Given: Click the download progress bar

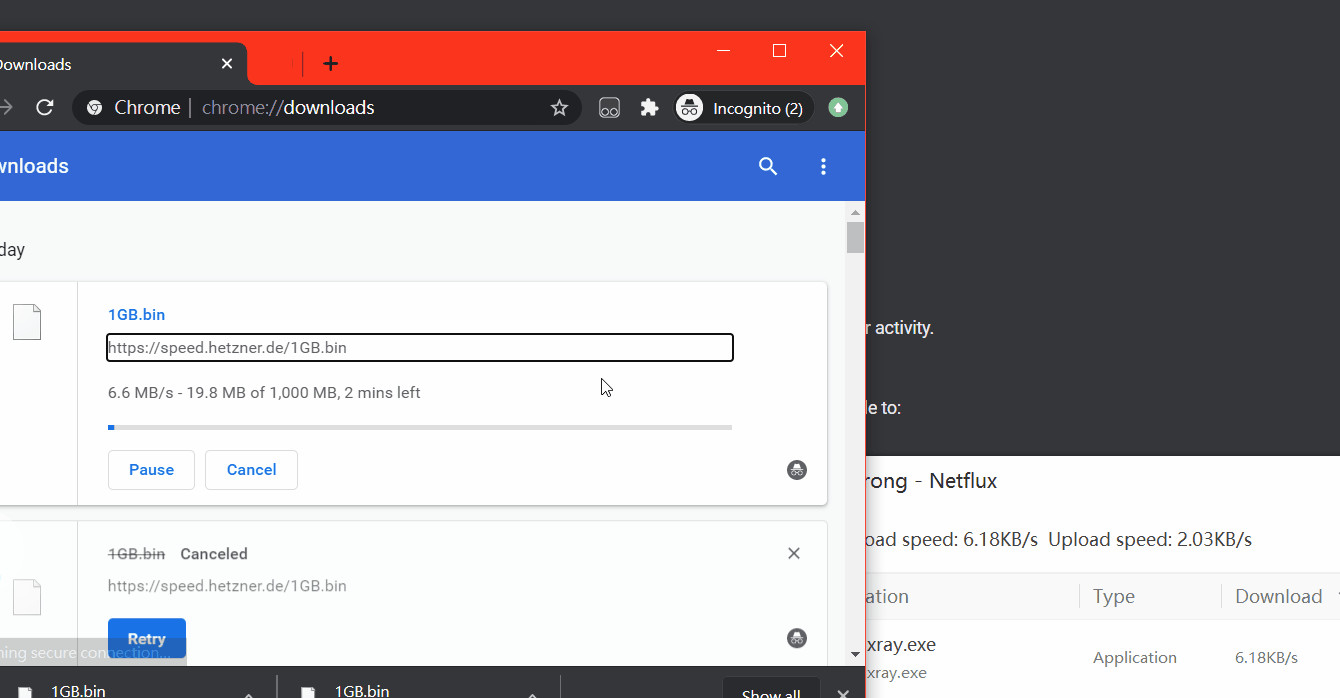Looking at the screenshot, I should pyautogui.click(x=420, y=427).
